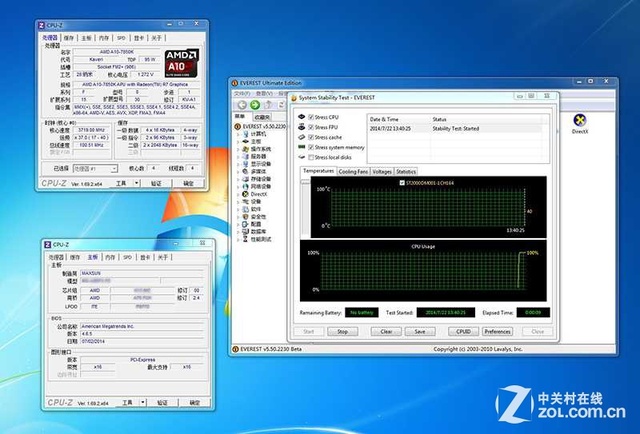Open the 工具 dropdown arrow in CPU-Z processor window
Screen dimensions: 640x434
tap(137, 183)
